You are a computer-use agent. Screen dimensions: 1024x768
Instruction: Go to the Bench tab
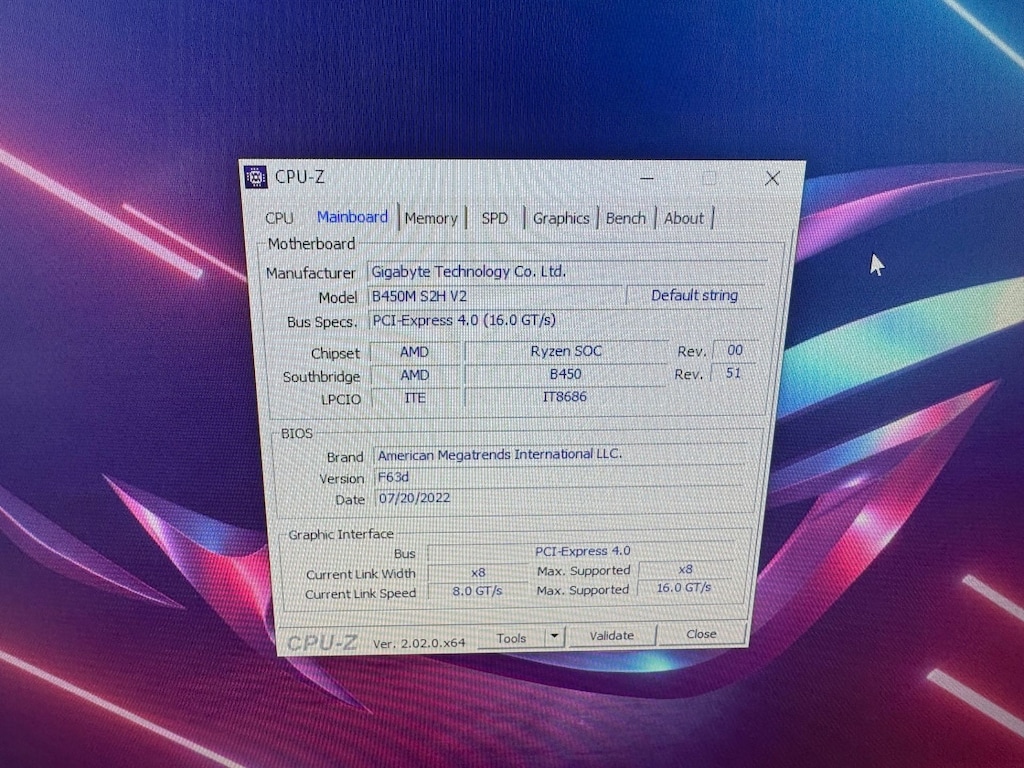tap(626, 218)
